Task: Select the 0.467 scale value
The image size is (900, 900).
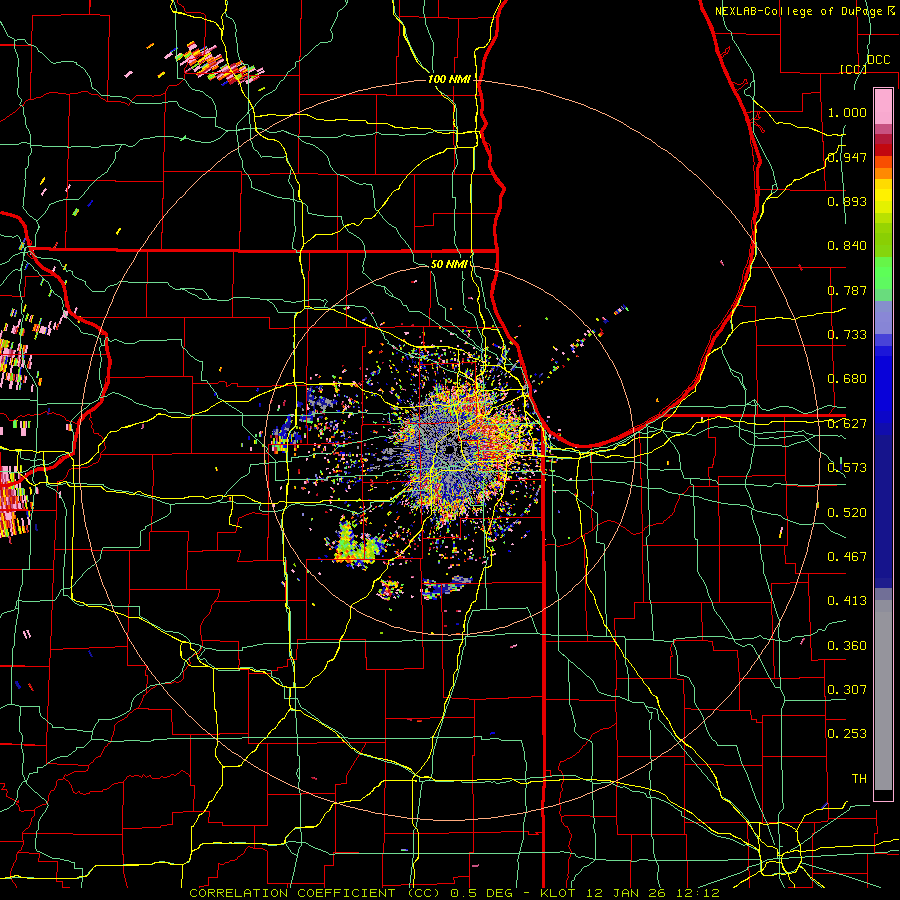Action: 847,557
